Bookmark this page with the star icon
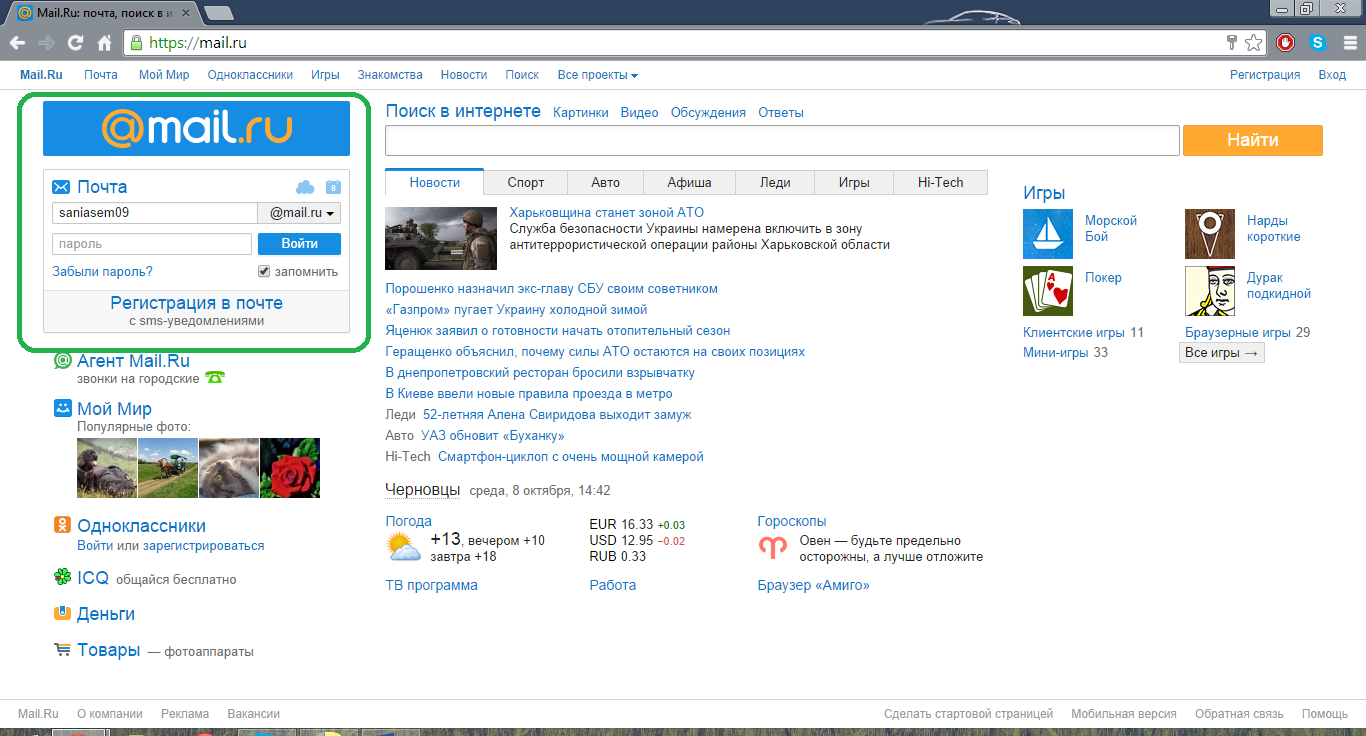The height and width of the screenshot is (736, 1366). (1253, 43)
